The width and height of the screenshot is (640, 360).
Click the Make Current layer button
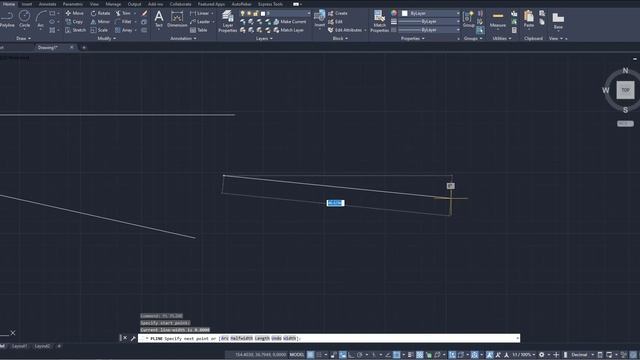pos(290,22)
